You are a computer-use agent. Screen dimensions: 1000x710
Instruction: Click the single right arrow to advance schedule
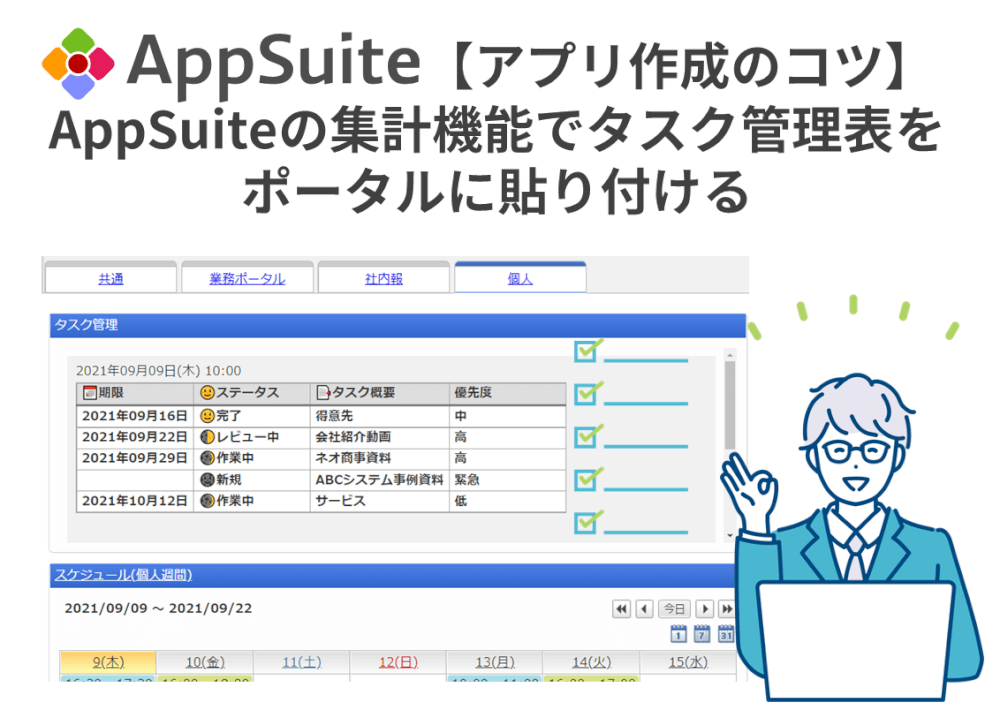click(704, 609)
